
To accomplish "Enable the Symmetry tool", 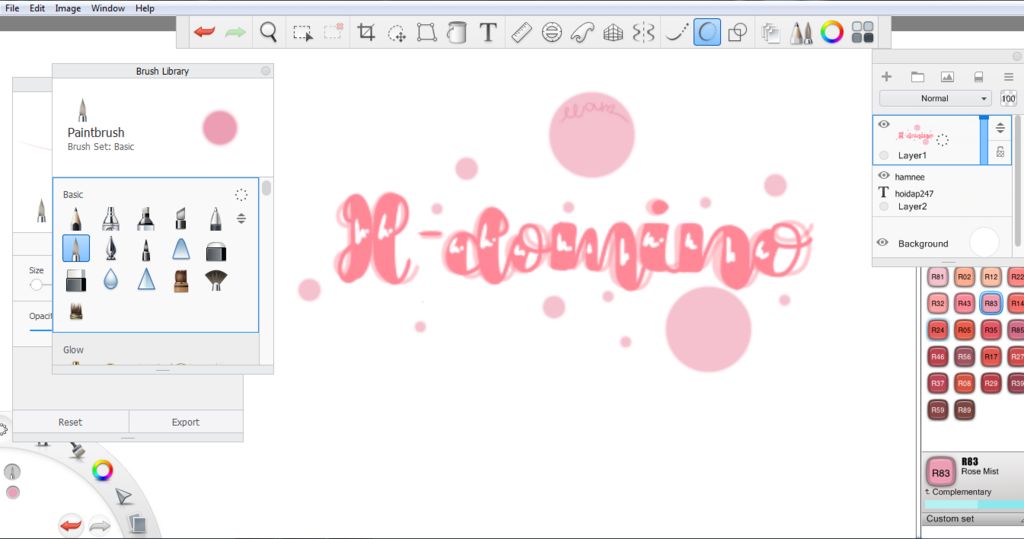I will pyautogui.click(x=643, y=32).
